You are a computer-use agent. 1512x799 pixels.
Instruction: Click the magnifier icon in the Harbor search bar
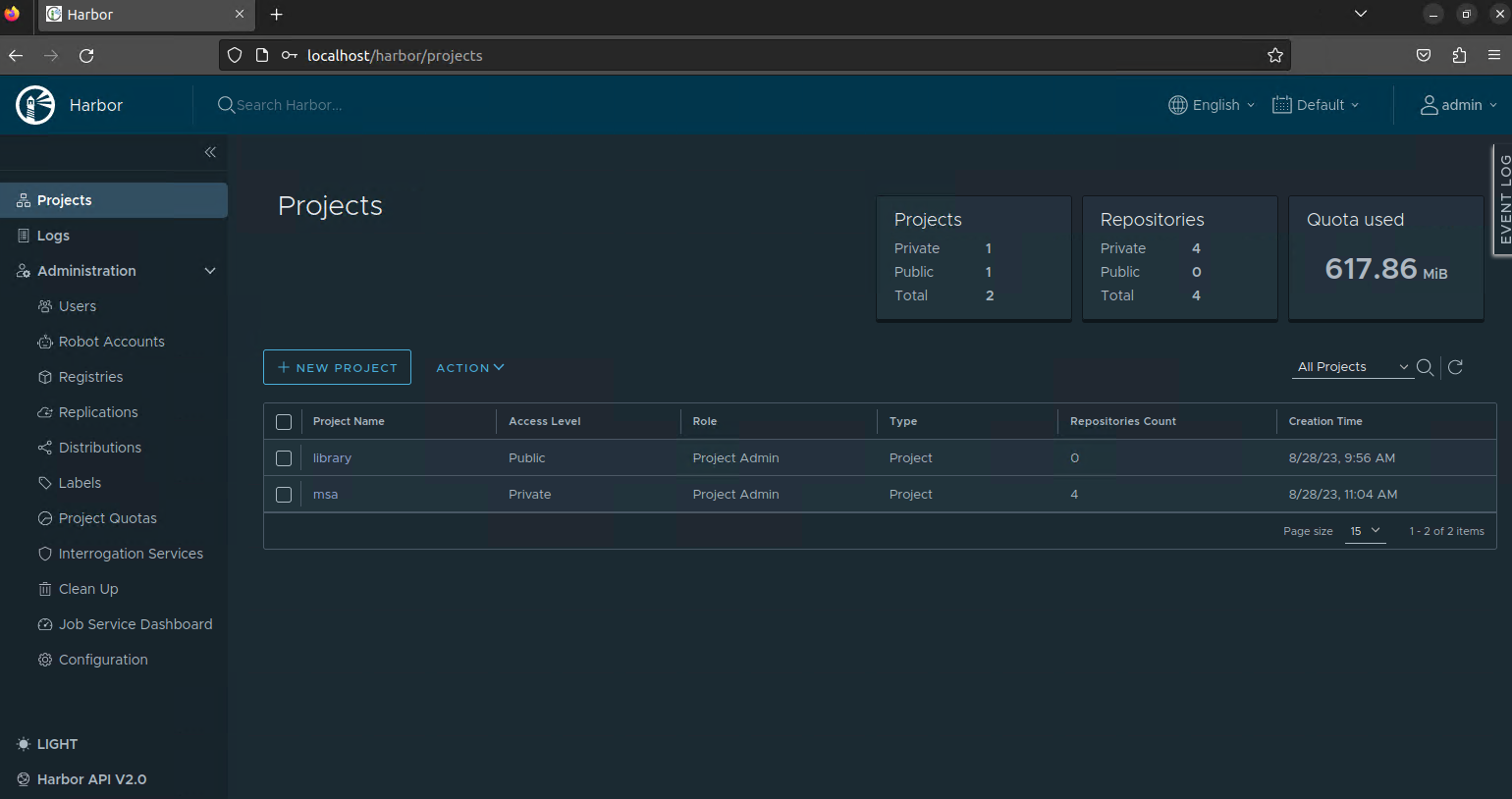[226, 105]
